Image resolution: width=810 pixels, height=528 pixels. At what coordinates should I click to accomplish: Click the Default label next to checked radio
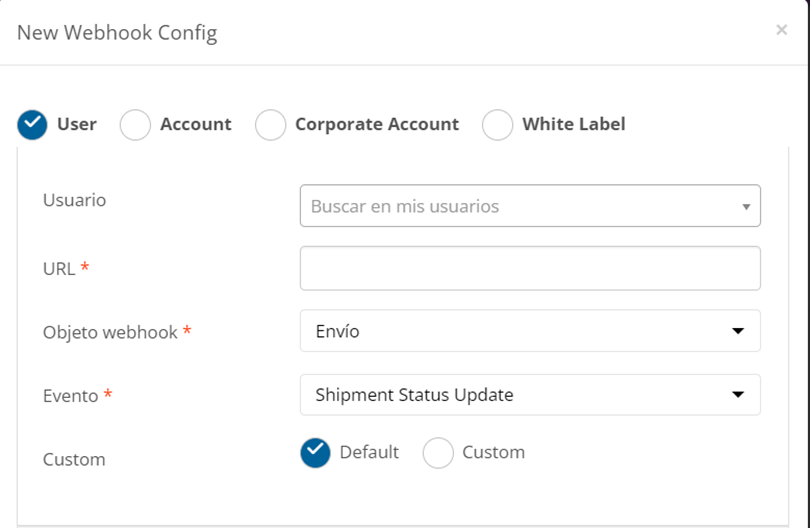click(x=369, y=452)
